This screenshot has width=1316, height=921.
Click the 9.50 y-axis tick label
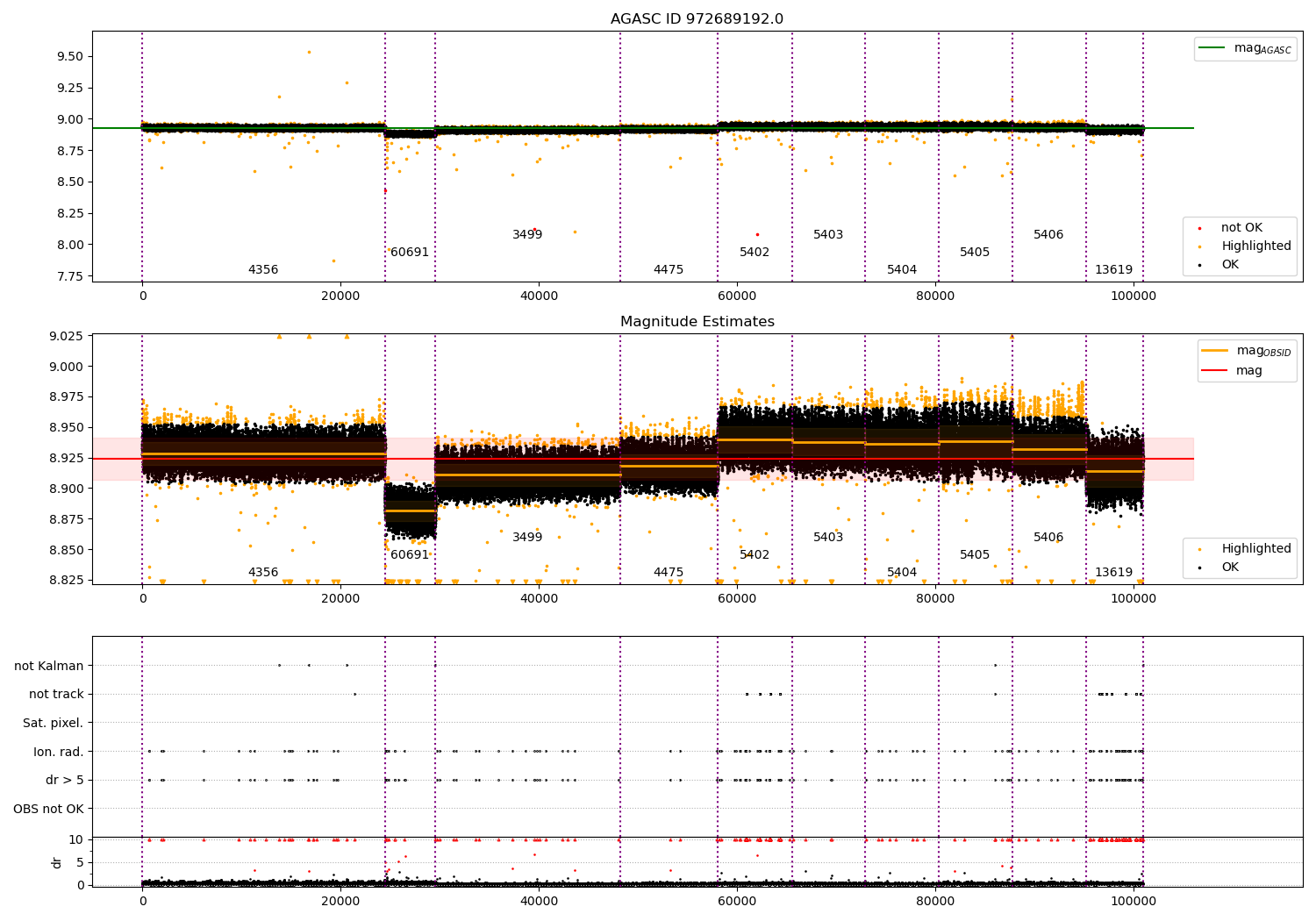pyautogui.click(x=69, y=56)
